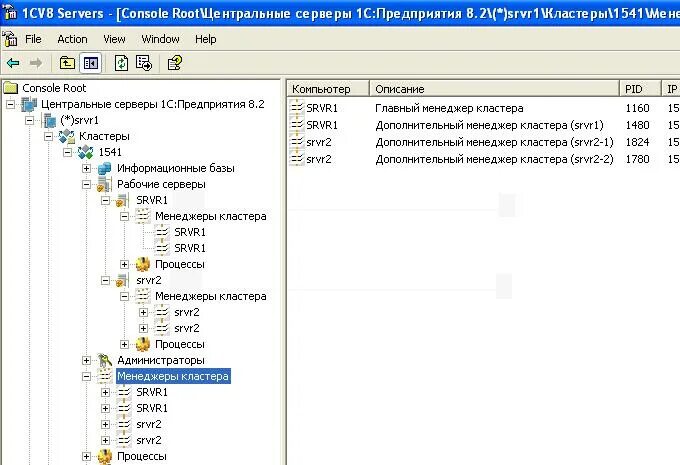Screen dimensions: 680x465
Task: Select the Главный менеджер кластера row
Action: 484,108
